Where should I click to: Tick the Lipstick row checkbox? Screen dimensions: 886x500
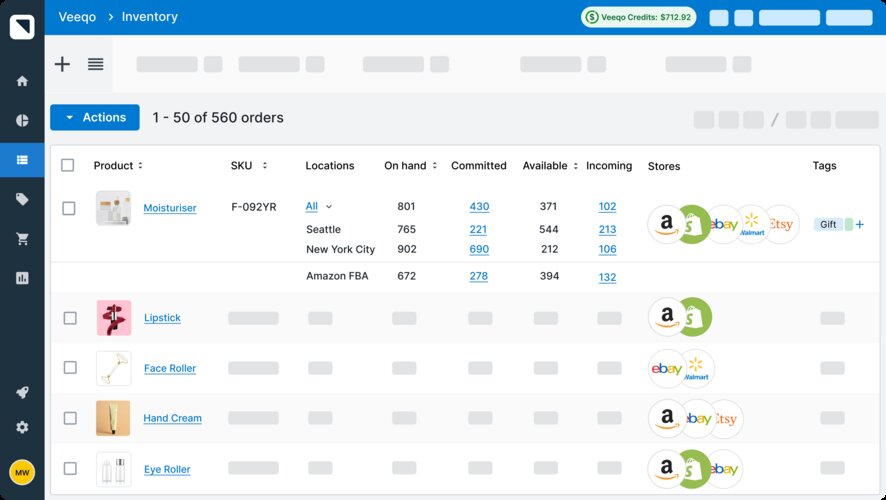coord(69,318)
